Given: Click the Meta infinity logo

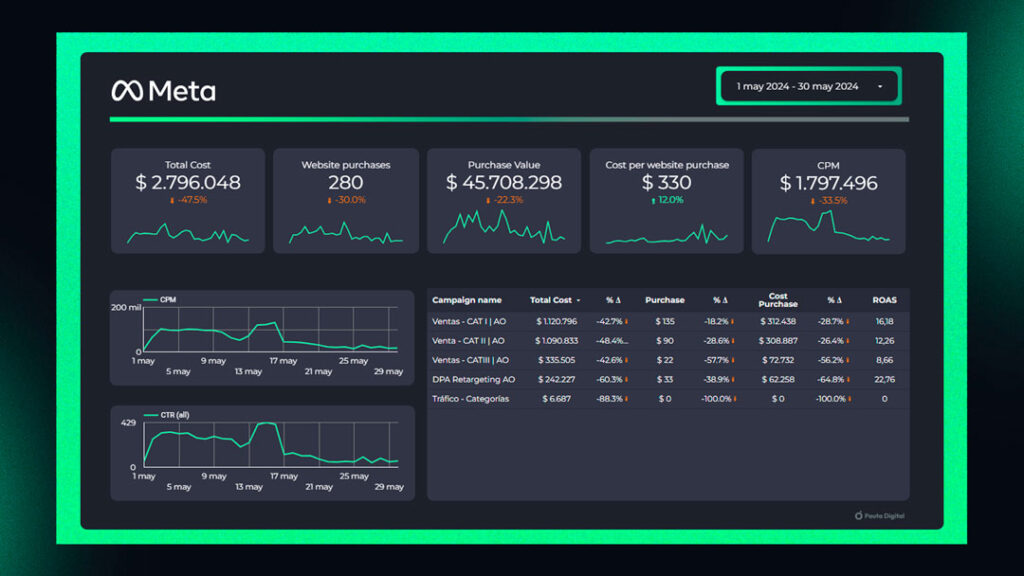Looking at the screenshot, I should click(x=127, y=91).
